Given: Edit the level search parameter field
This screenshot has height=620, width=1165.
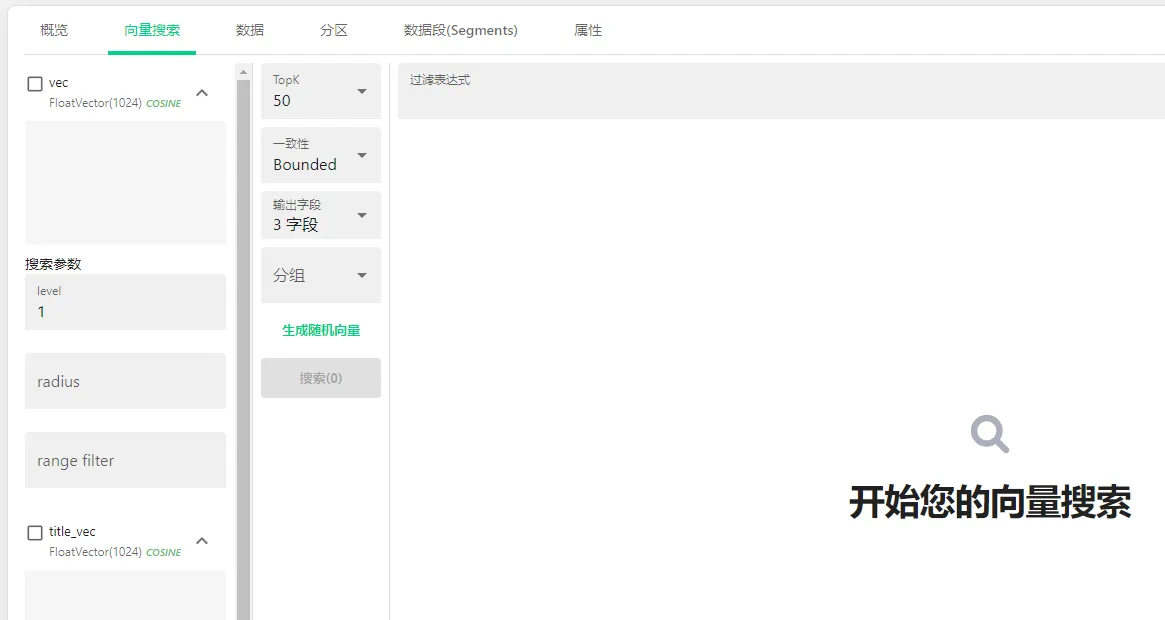Looking at the screenshot, I should [126, 302].
